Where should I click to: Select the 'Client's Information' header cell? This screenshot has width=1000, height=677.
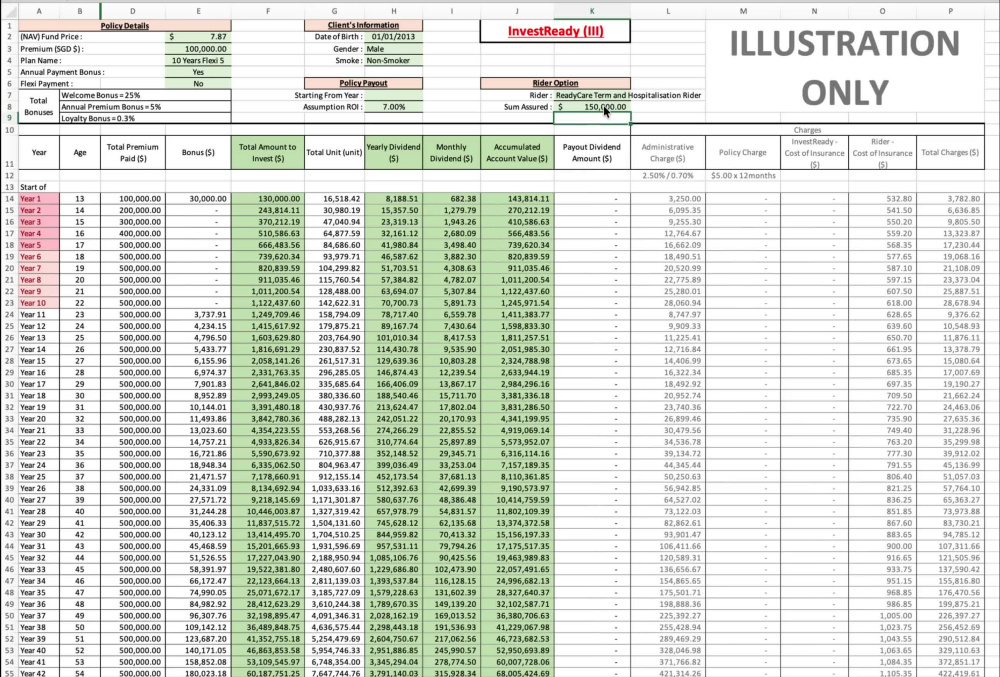coord(363,25)
